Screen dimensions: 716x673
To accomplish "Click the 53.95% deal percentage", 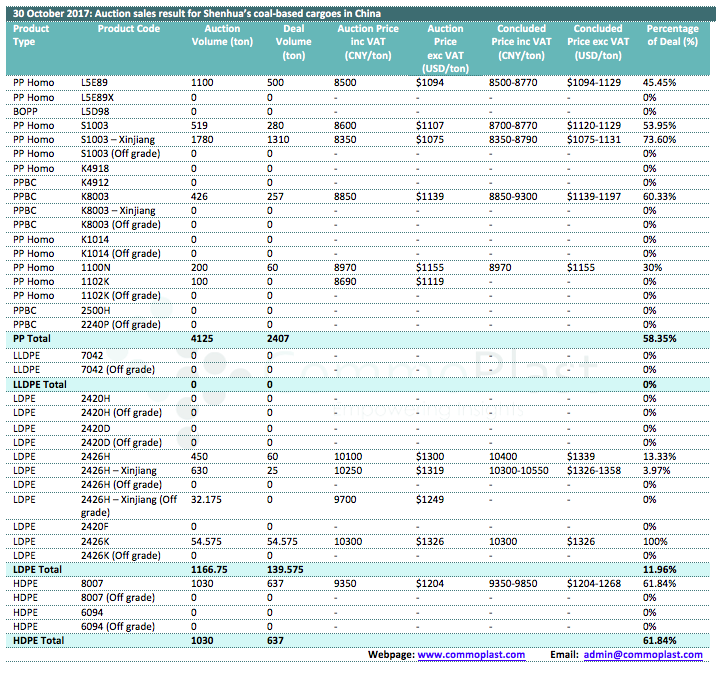I will pyautogui.click(x=659, y=126).
